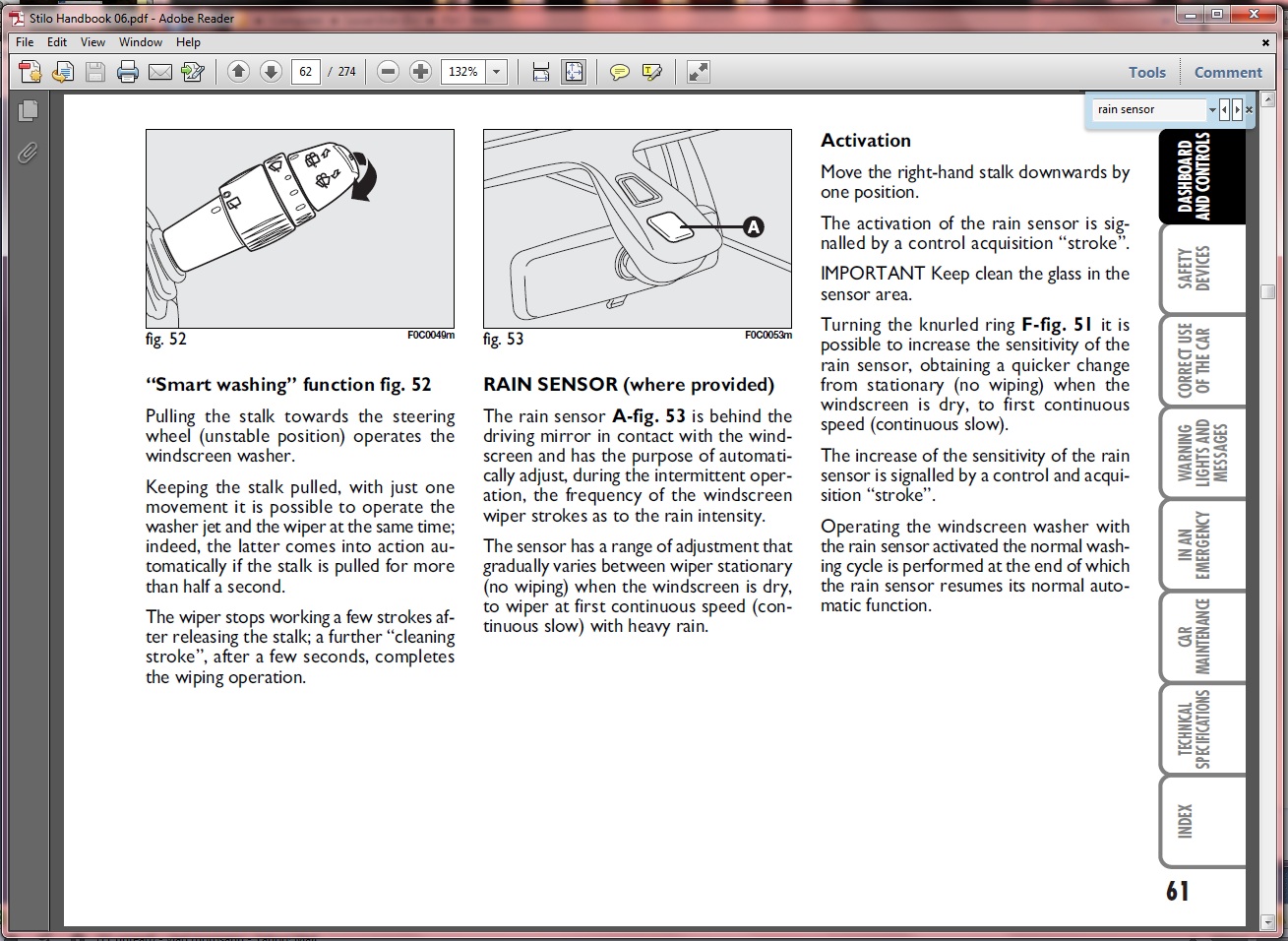Click the Safety Devices side tab
This screenshot has height=941, width=1288.
pyautogui.click(x=1202, y=267)
